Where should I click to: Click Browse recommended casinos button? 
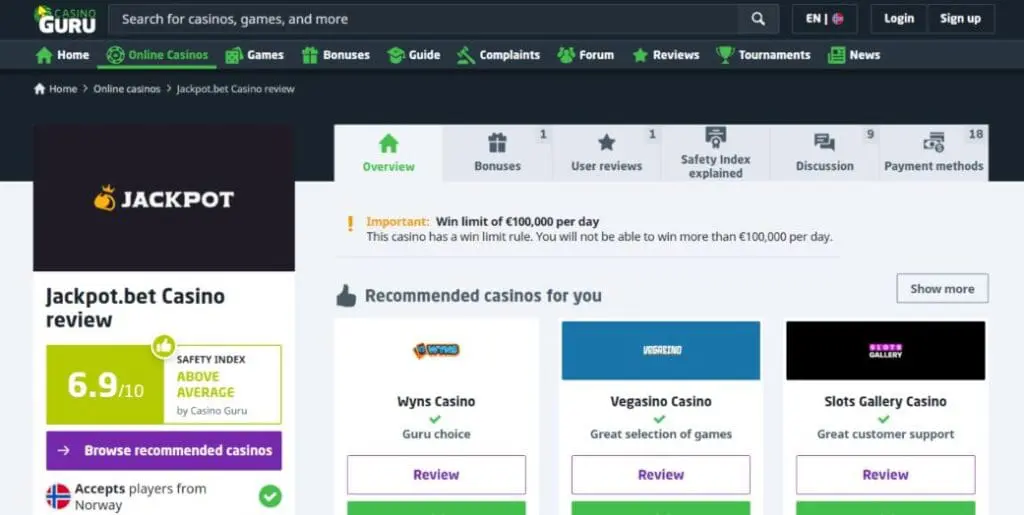click(164, 450)
